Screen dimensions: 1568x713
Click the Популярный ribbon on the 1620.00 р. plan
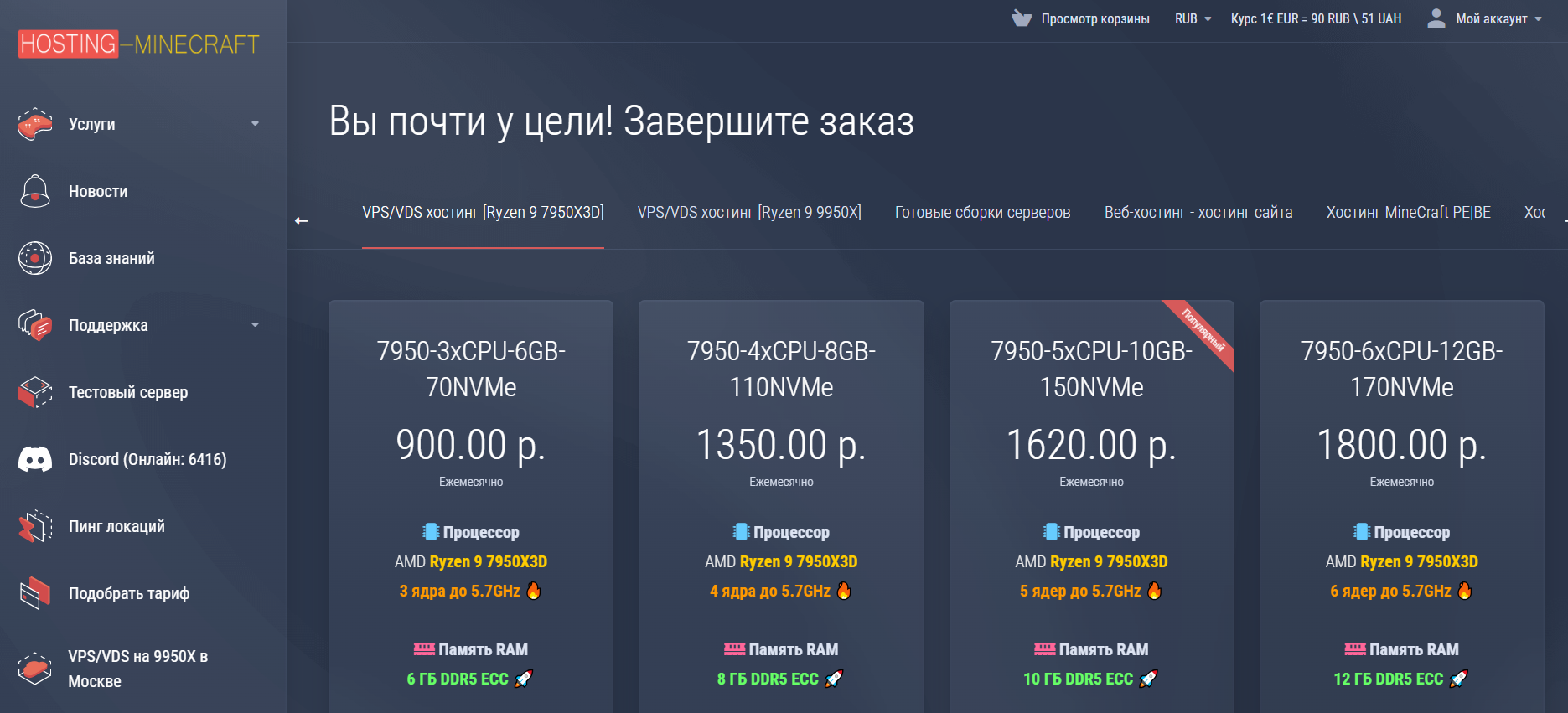[1203, 330]
